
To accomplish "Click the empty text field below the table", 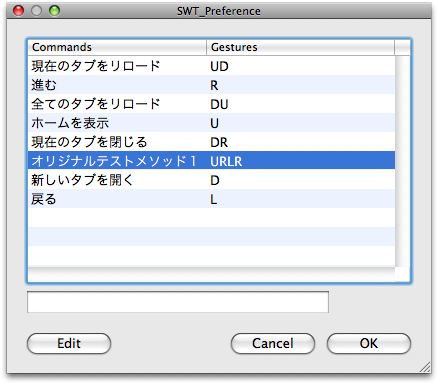I will coord(178,302).
